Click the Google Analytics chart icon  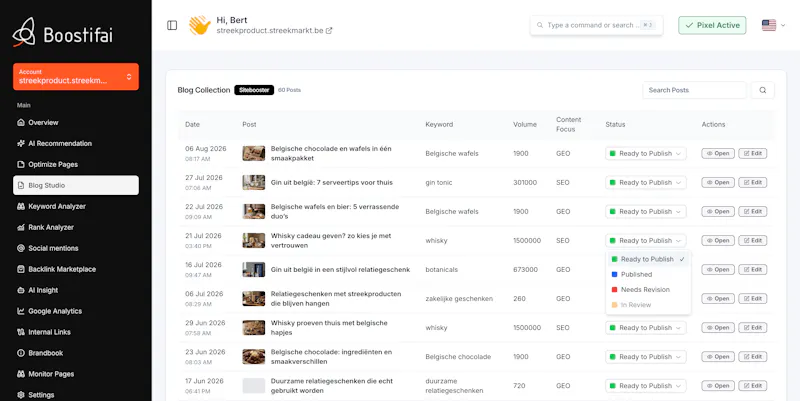(x=21, y=311)
